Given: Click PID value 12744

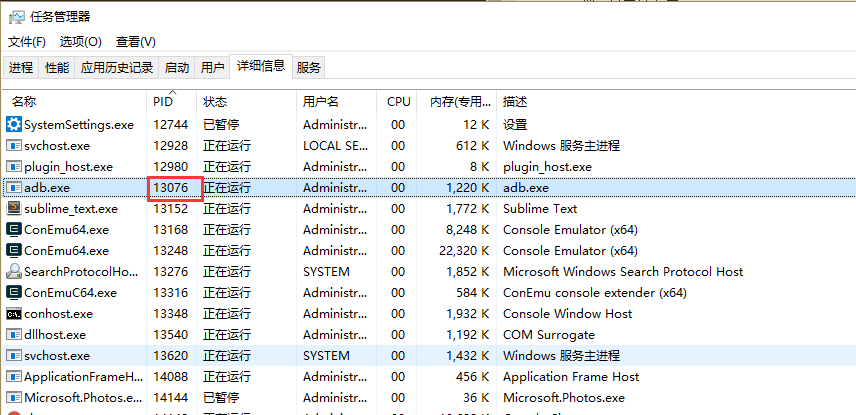Looking at the screenshot, I should [171, 124].
